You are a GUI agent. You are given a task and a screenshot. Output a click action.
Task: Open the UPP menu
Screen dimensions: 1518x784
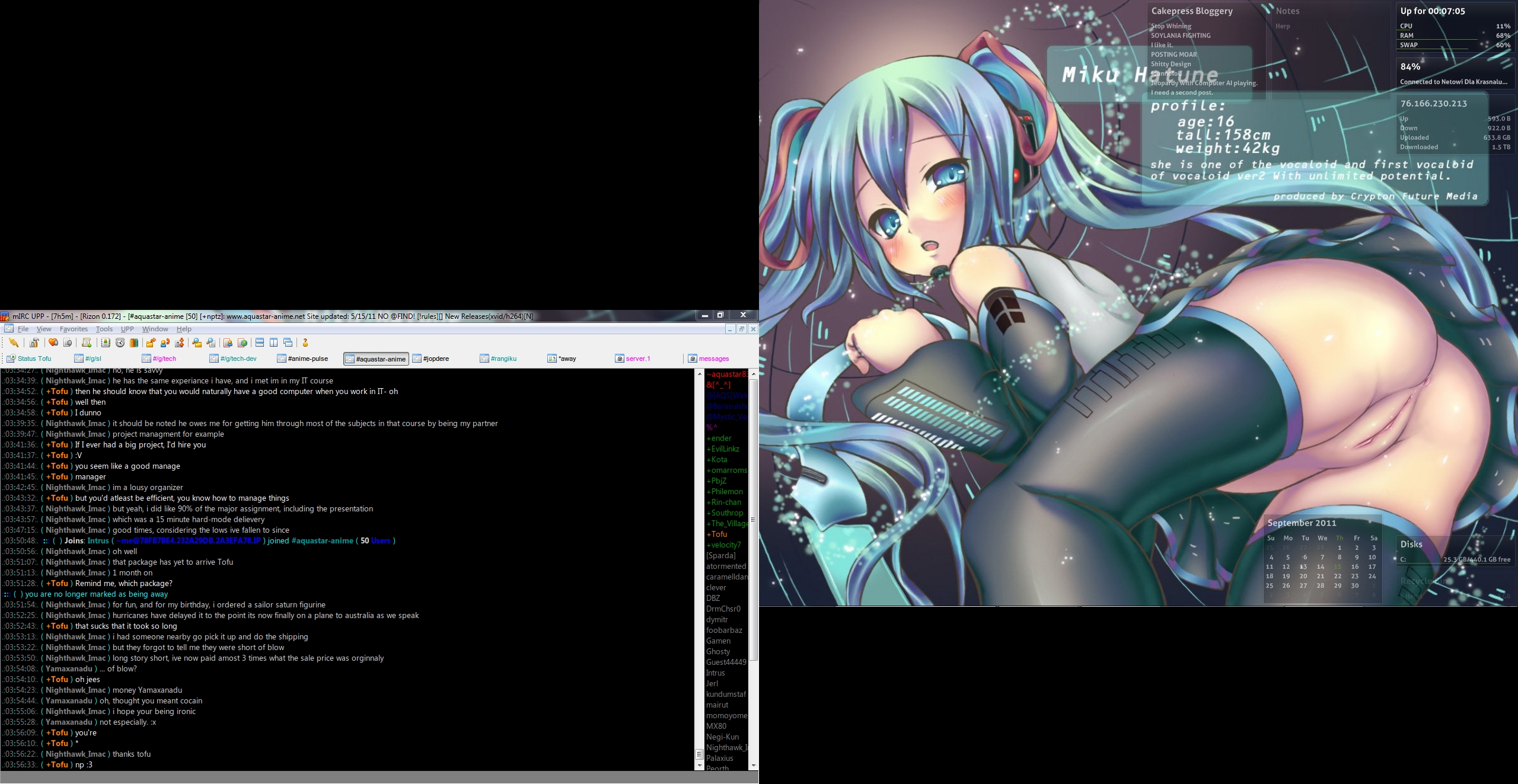coord(127,329)
